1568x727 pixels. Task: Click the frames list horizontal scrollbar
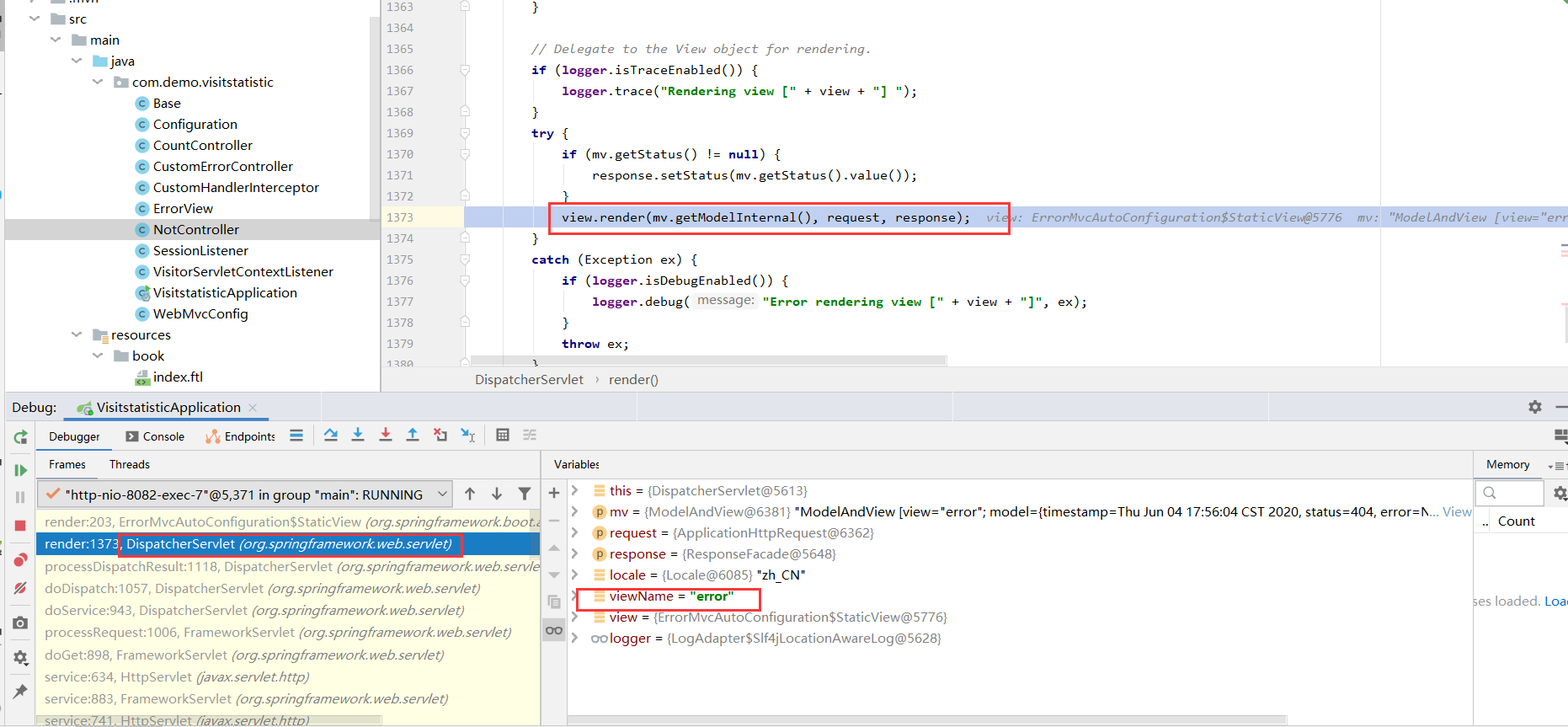tap(210, 720)
